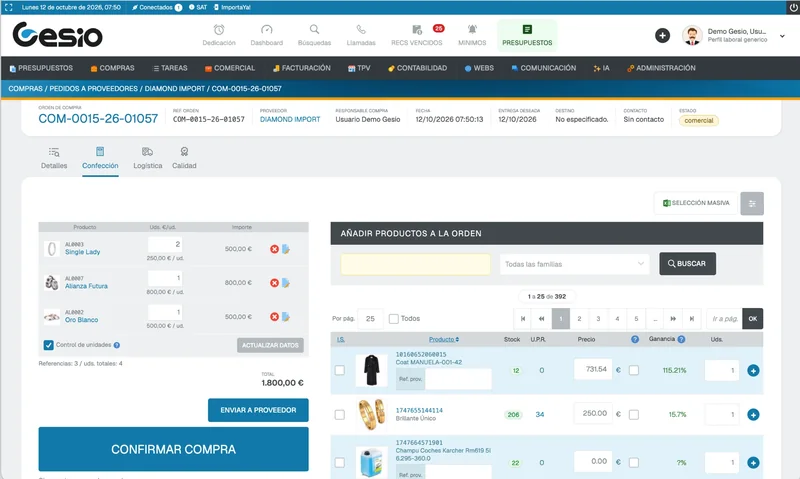
Task: Tick price checkbox in Coat MANUELA row
Action: [x=634, y=370]
